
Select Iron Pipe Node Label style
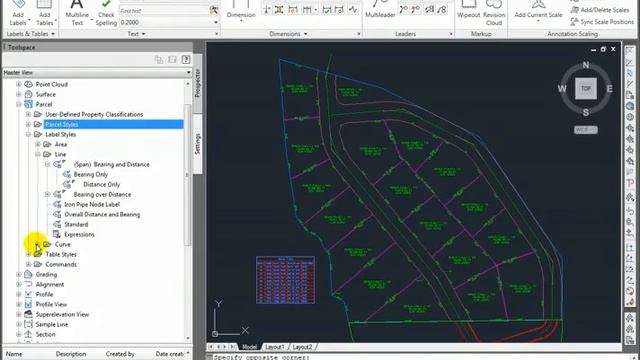[x=92, y=204]
